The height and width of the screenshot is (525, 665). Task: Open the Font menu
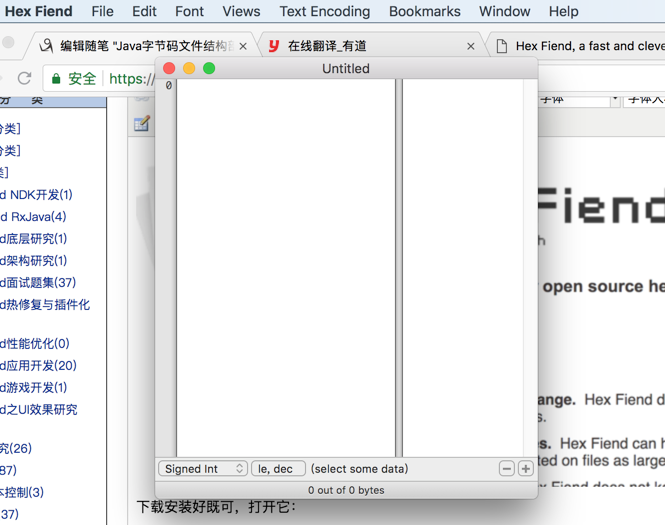pos(189,11)
